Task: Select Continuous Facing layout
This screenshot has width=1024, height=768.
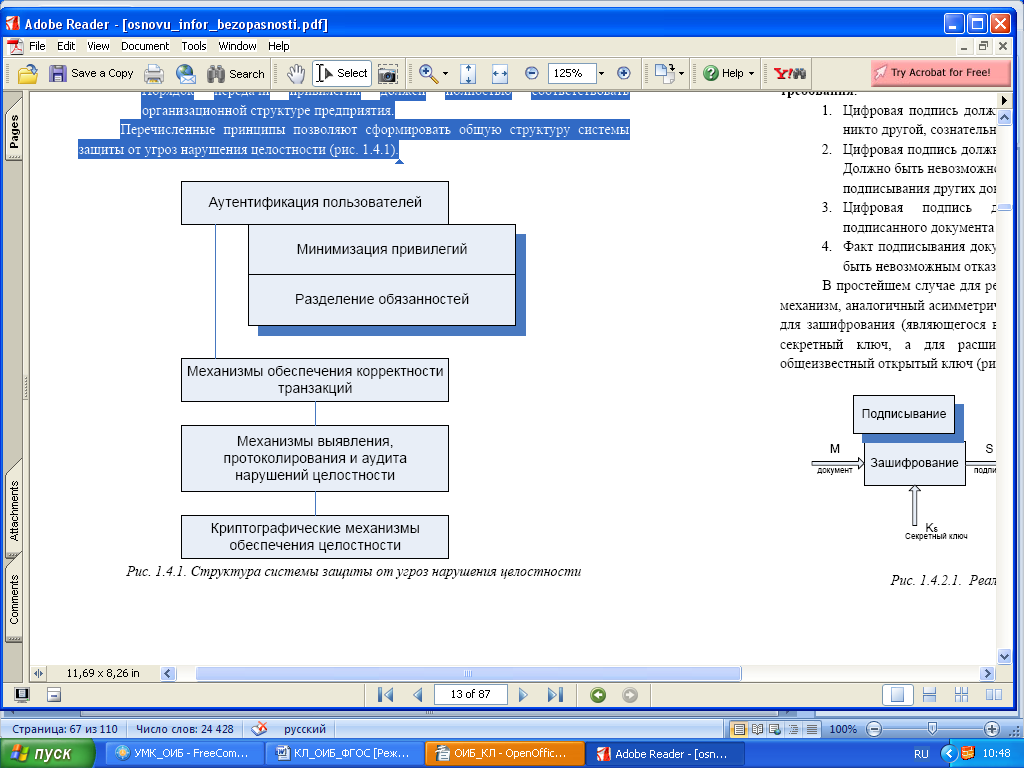Action: point(961,695)
